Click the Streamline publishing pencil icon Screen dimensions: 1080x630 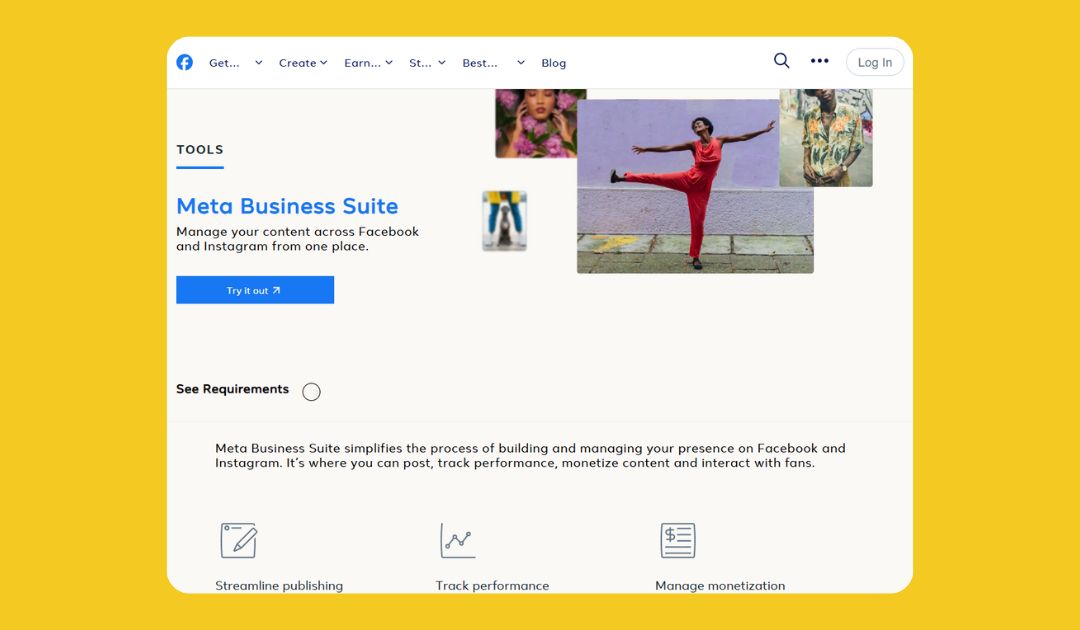(x=238, y=540)
